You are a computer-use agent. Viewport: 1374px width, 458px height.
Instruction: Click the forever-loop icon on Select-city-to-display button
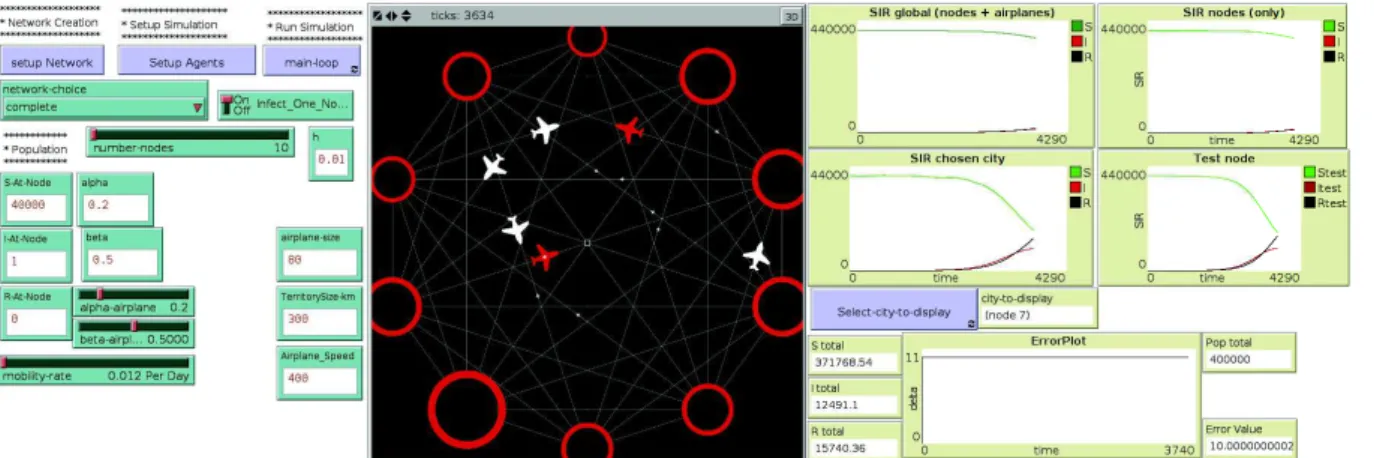click(969, 323)
